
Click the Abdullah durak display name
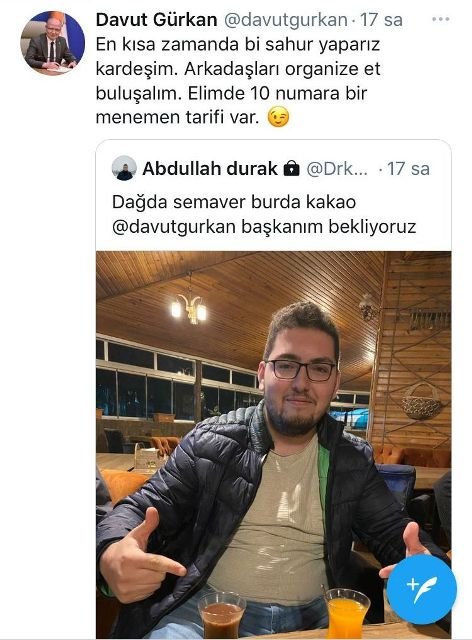pos(210,169)
